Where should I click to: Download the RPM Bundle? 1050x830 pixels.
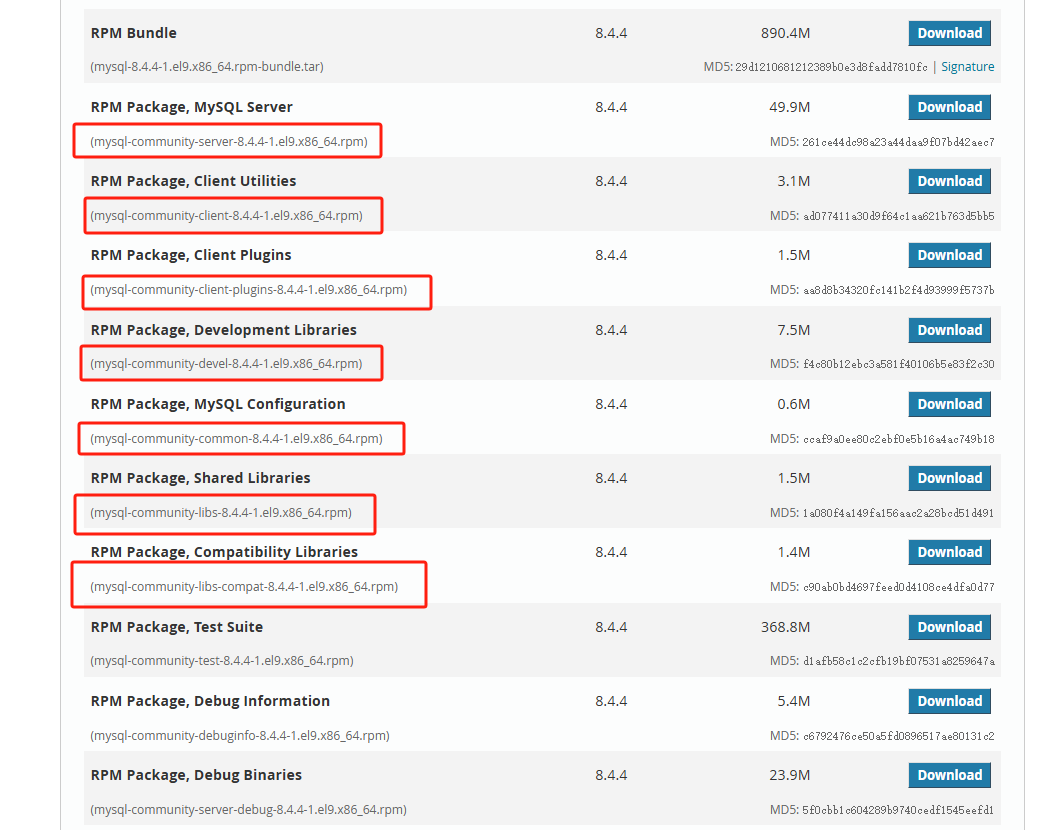click(x=950, y=33)
